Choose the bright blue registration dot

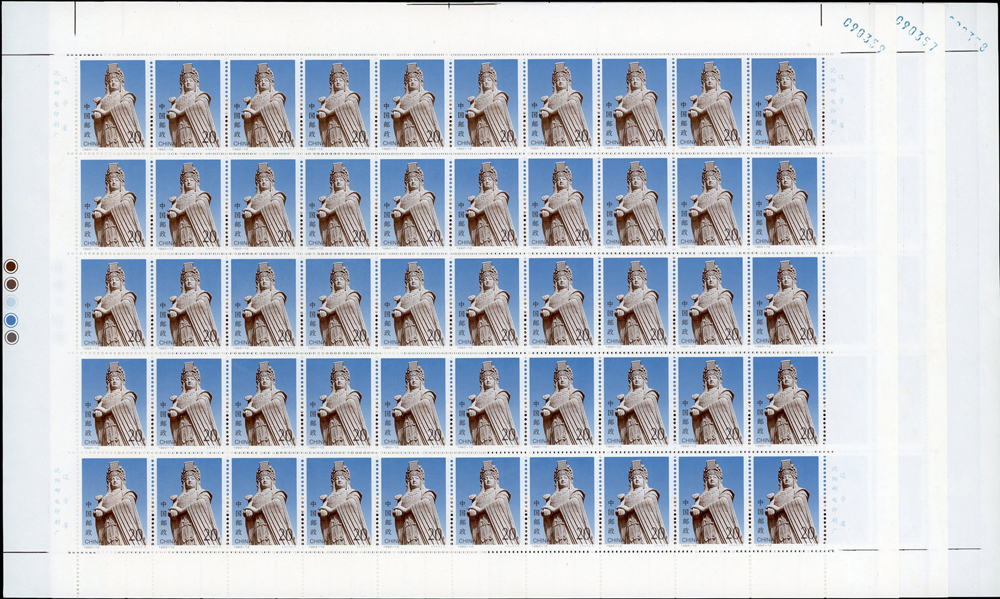point(11,320)
